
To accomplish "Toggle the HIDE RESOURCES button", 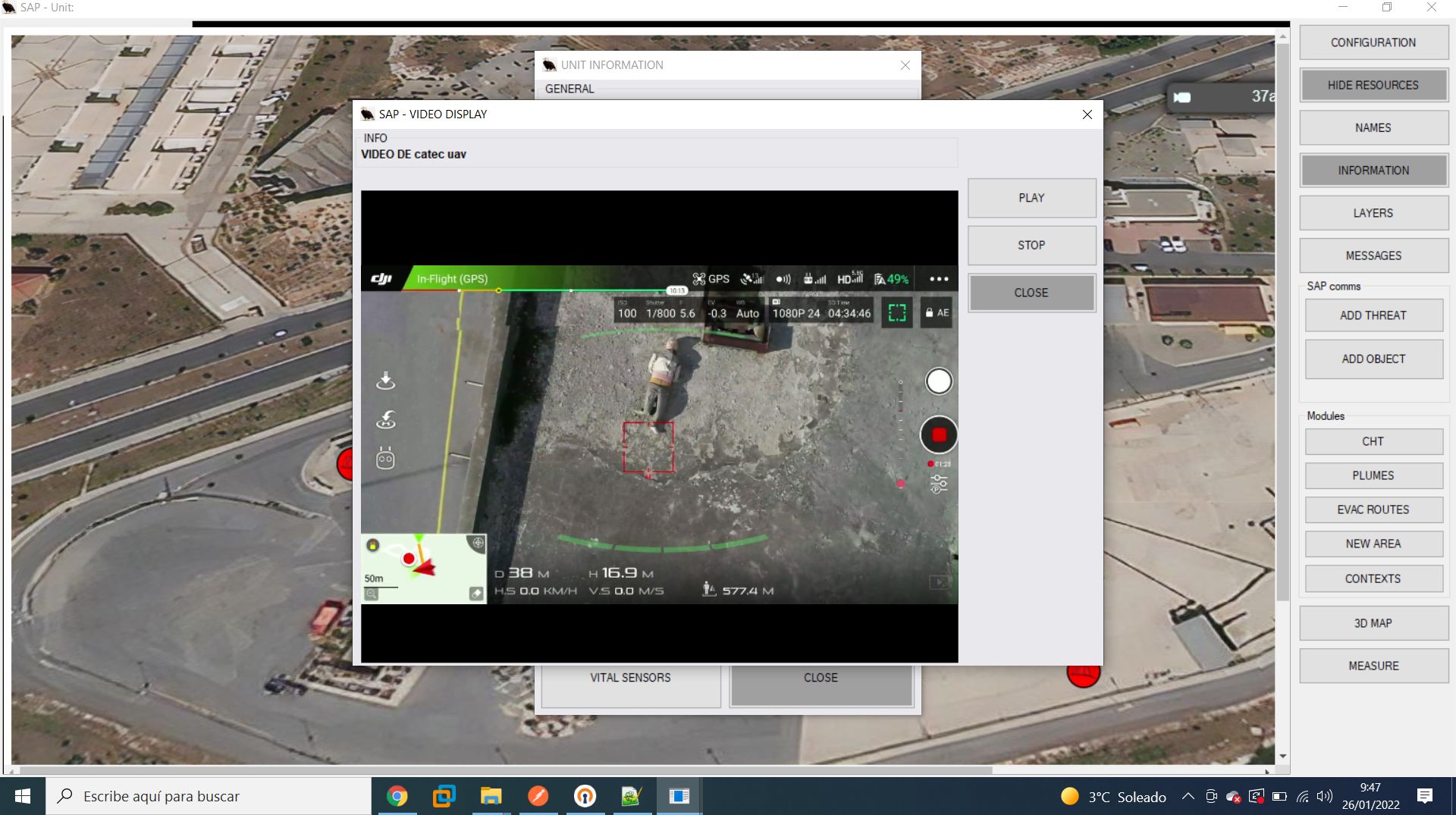I will tap(1373, 85).
